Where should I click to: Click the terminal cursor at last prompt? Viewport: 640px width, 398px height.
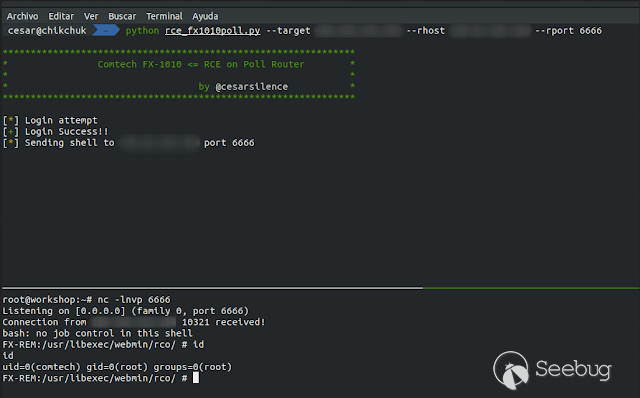pyautogui.click(x=196, y=378)
